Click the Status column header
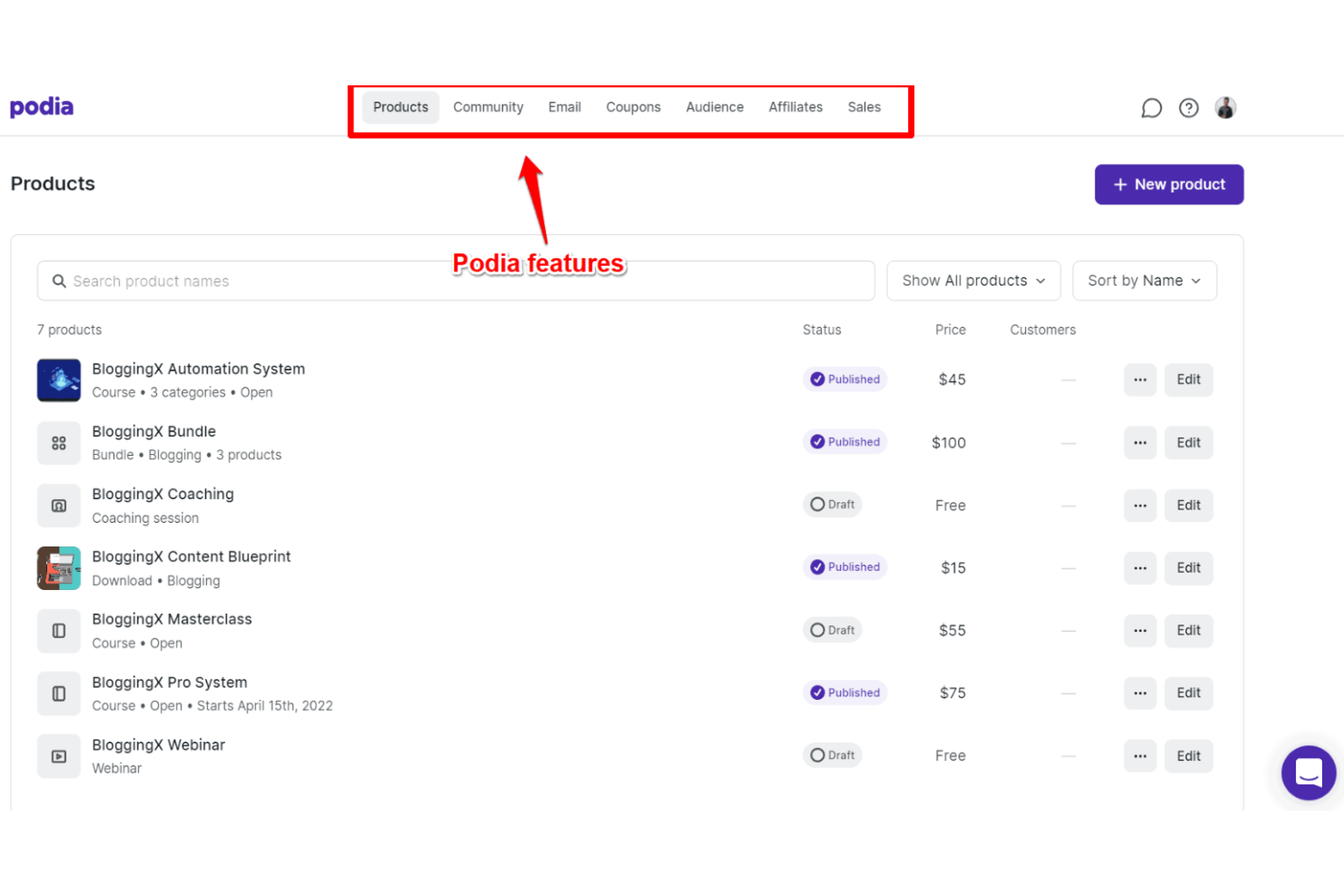The image size is (1344, 896). point(822,330)
